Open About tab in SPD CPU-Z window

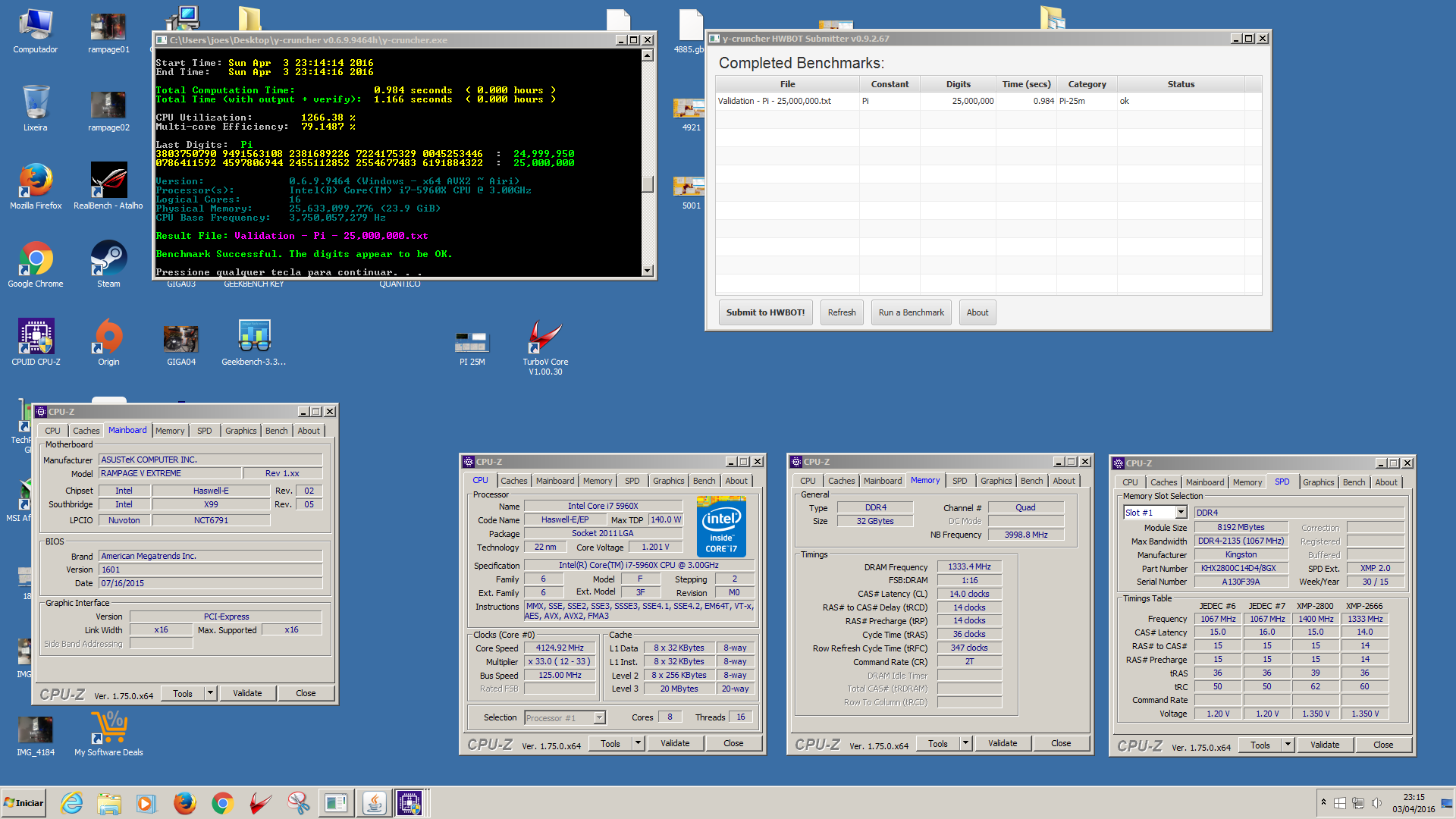tap(1385, 482)
